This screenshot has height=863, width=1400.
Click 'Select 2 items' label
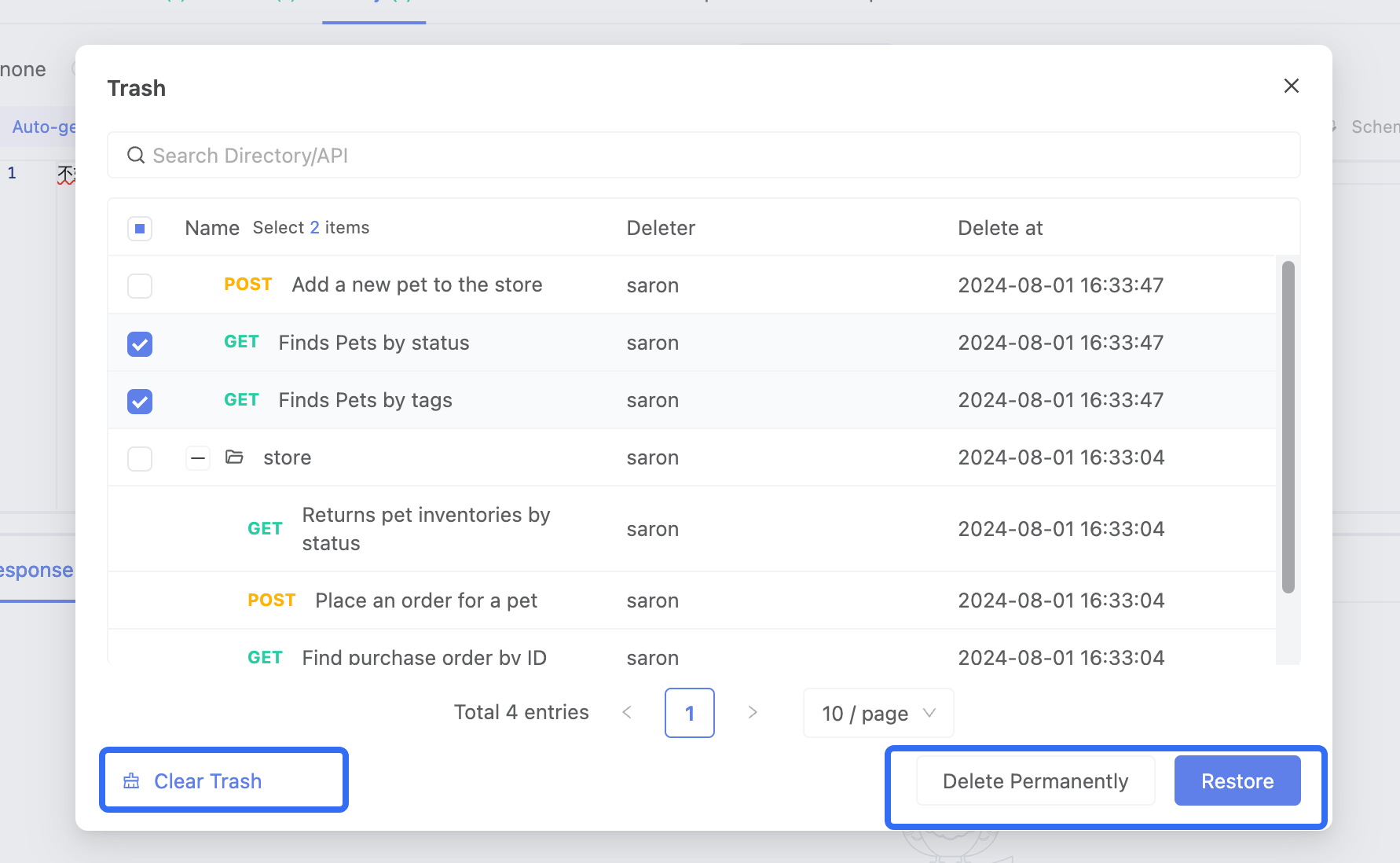tap(311, 227)
